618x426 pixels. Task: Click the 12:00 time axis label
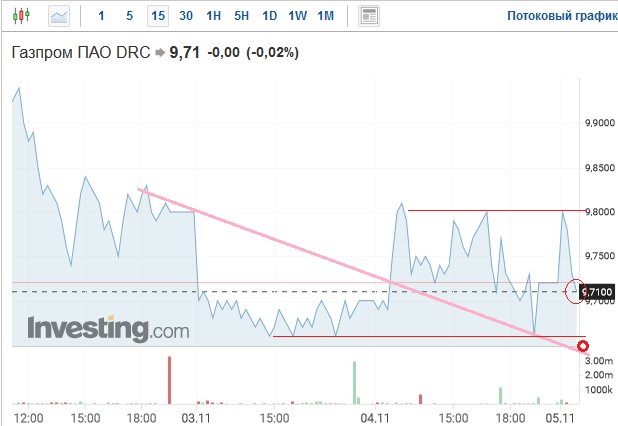28,418
